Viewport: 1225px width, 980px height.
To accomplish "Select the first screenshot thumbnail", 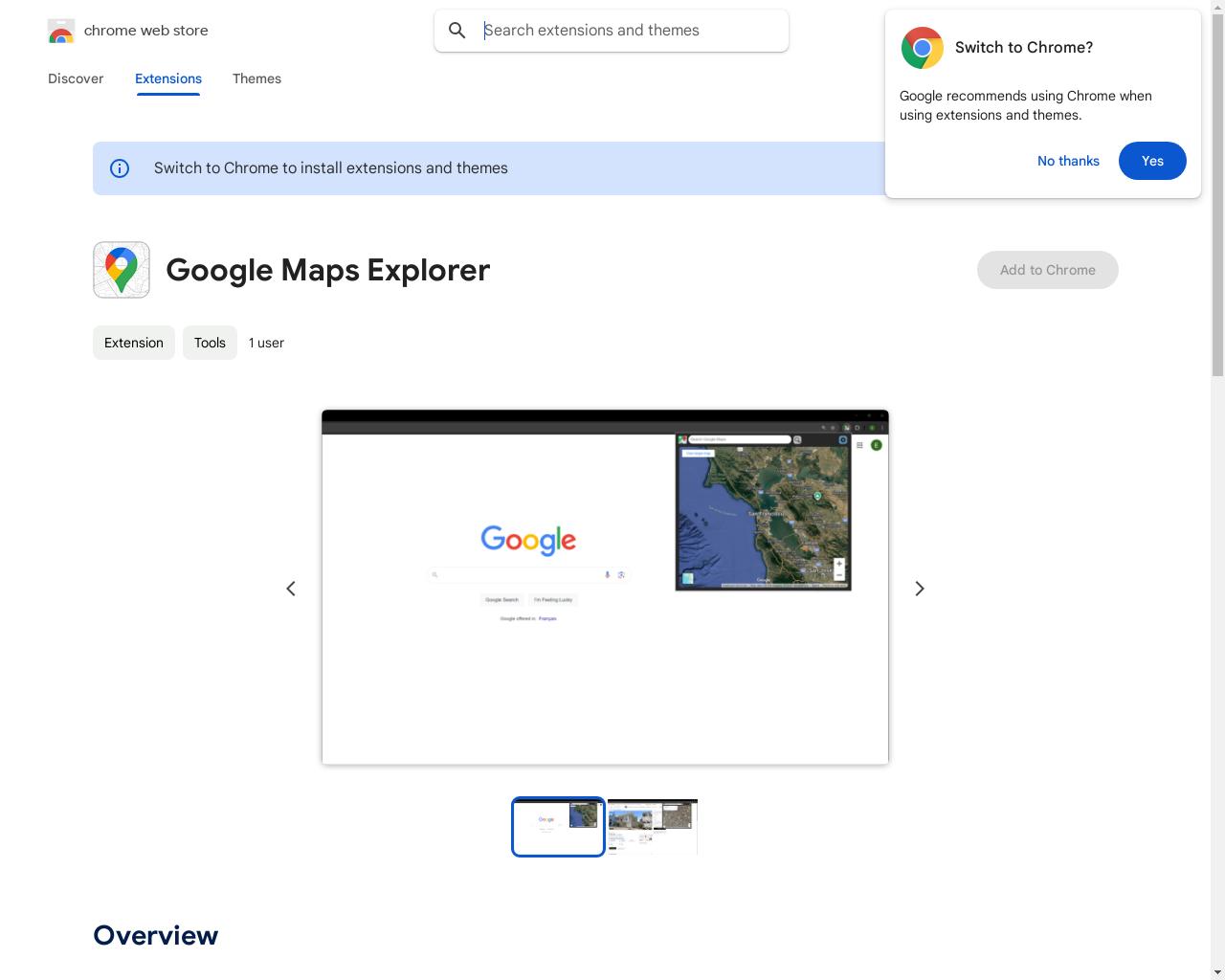I will (x=558, y=827).
